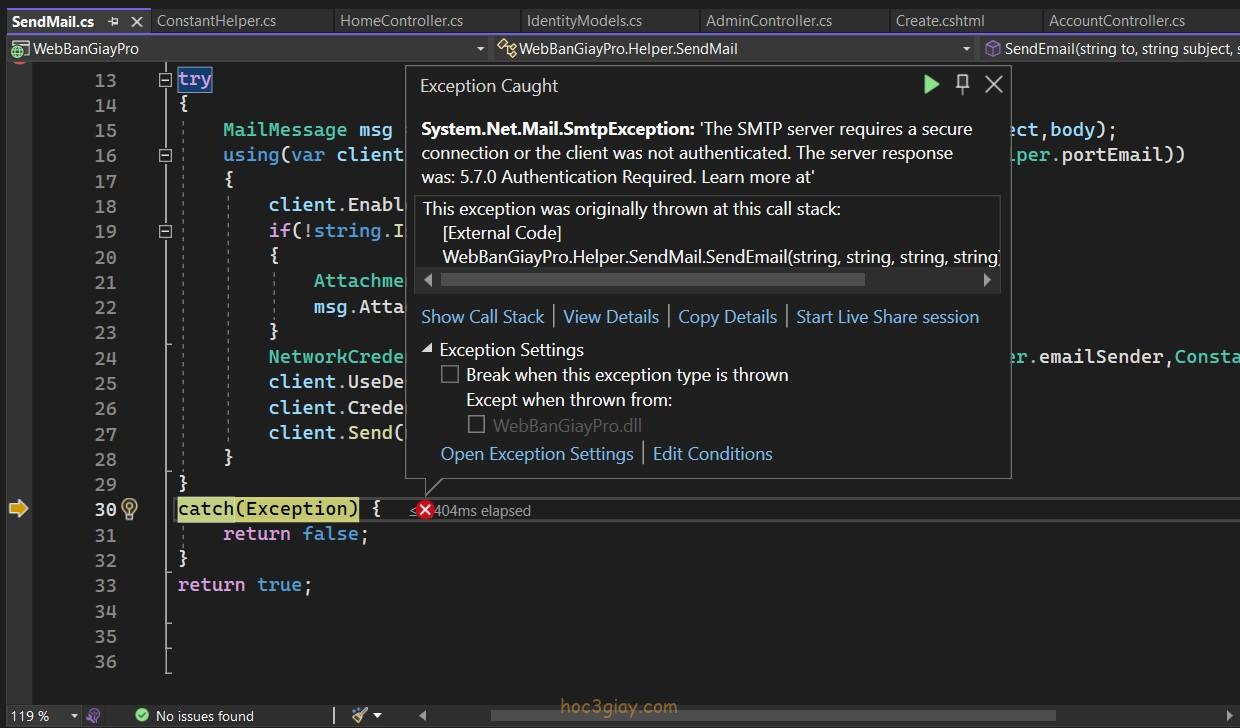Switch to the HomeController.cs tab

point(401,20)
